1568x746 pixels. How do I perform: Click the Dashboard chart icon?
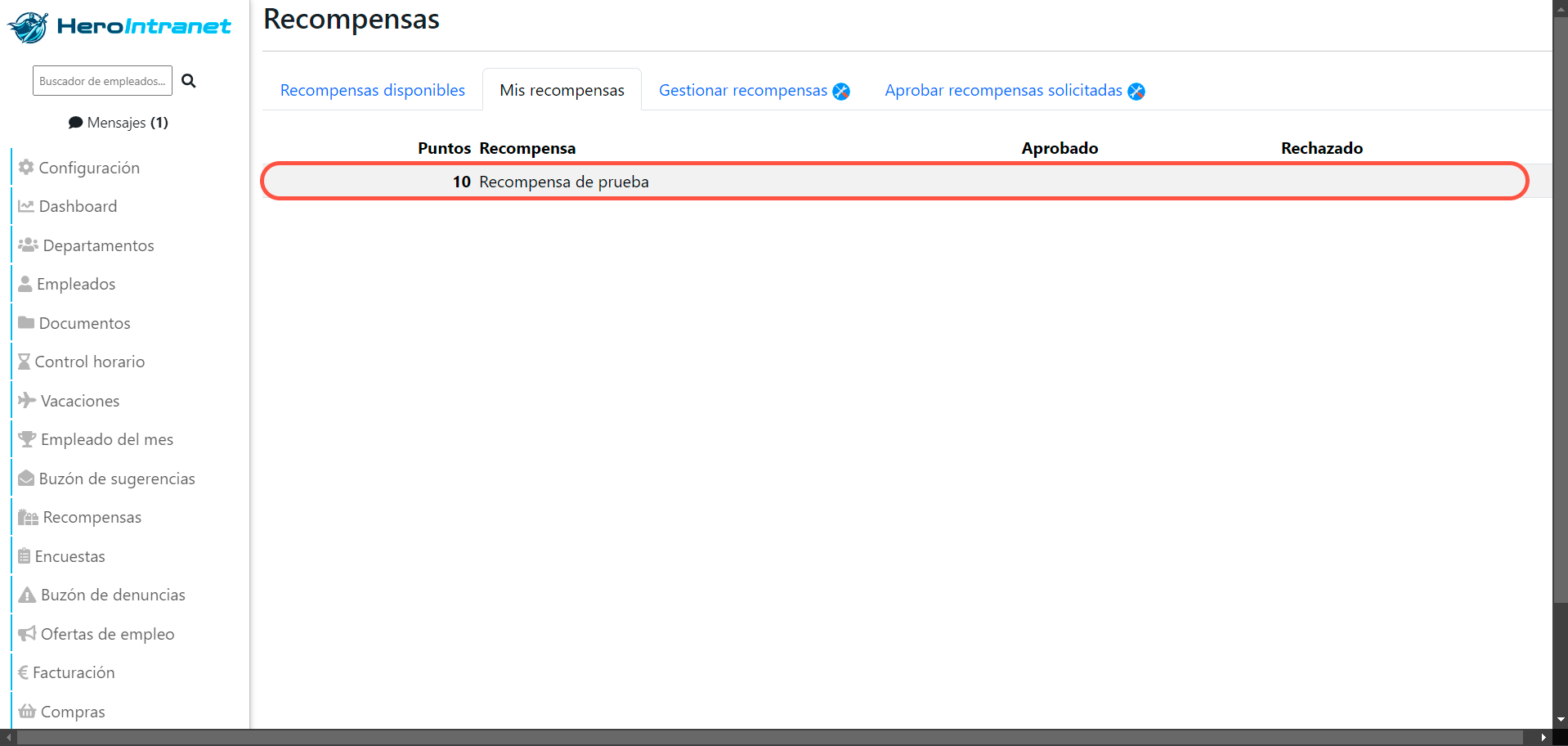click(x=26, y=206)
